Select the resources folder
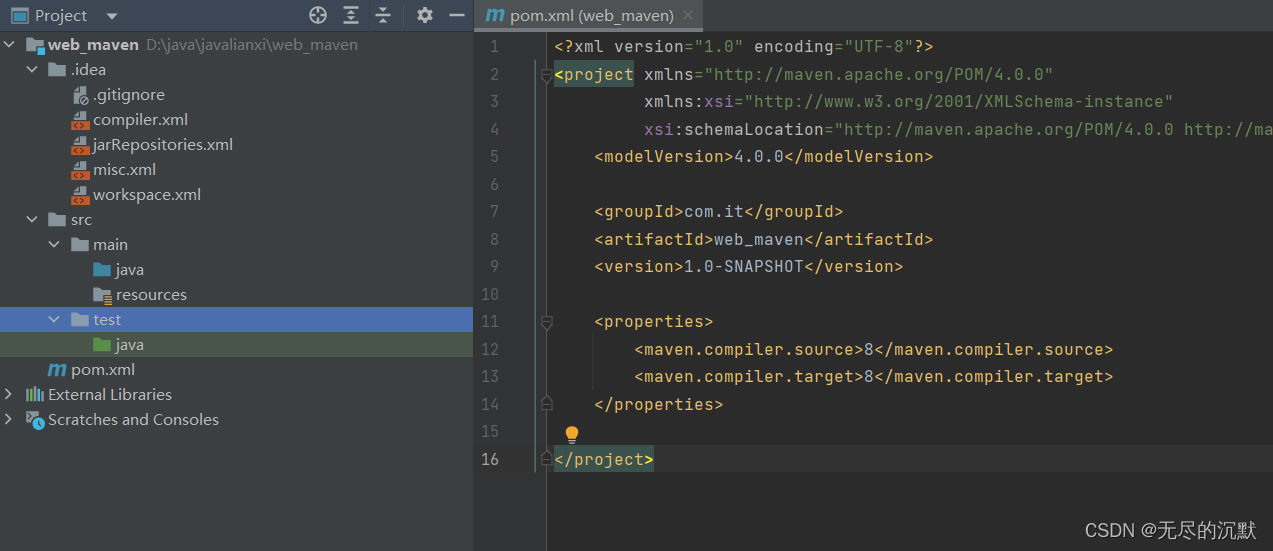 pyautogui.click(x=151, y=295)
